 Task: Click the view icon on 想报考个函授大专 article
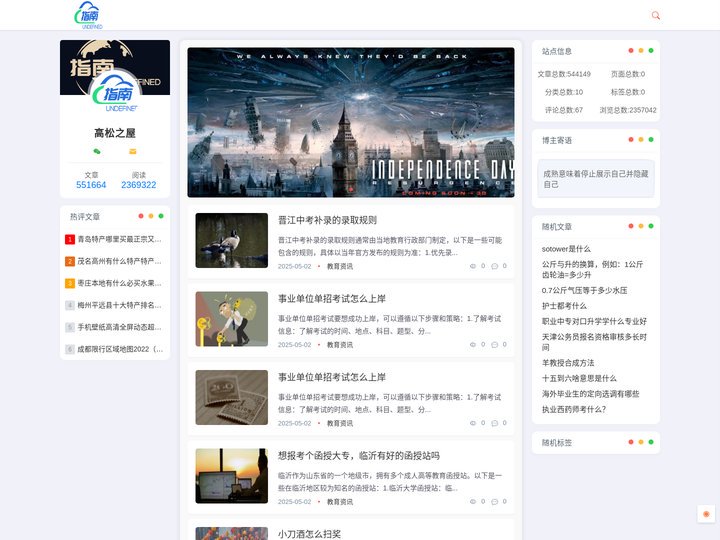click(472, 501)
